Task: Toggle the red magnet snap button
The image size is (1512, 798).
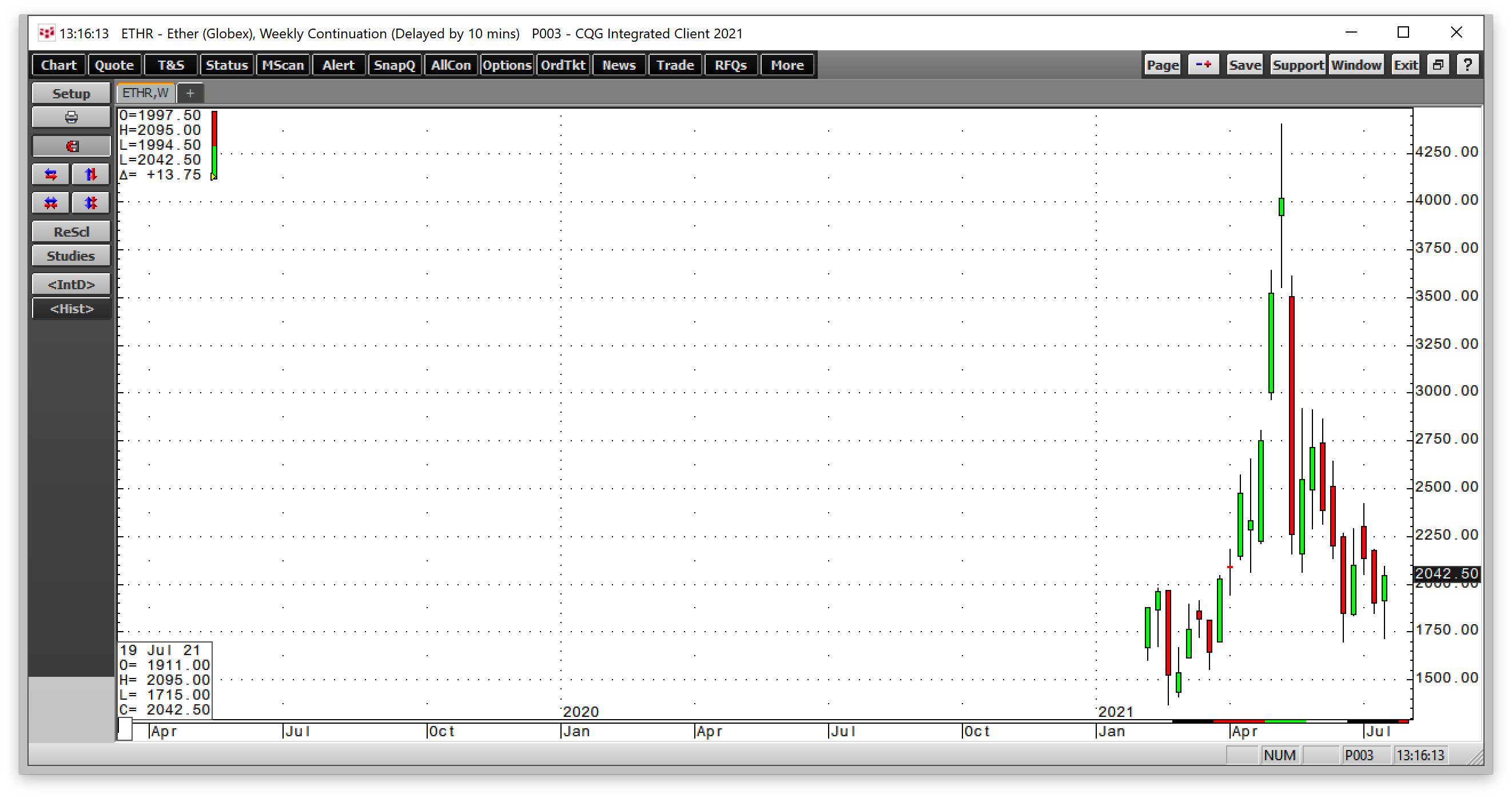Action: pyautogui.click(x=71, y=146)
